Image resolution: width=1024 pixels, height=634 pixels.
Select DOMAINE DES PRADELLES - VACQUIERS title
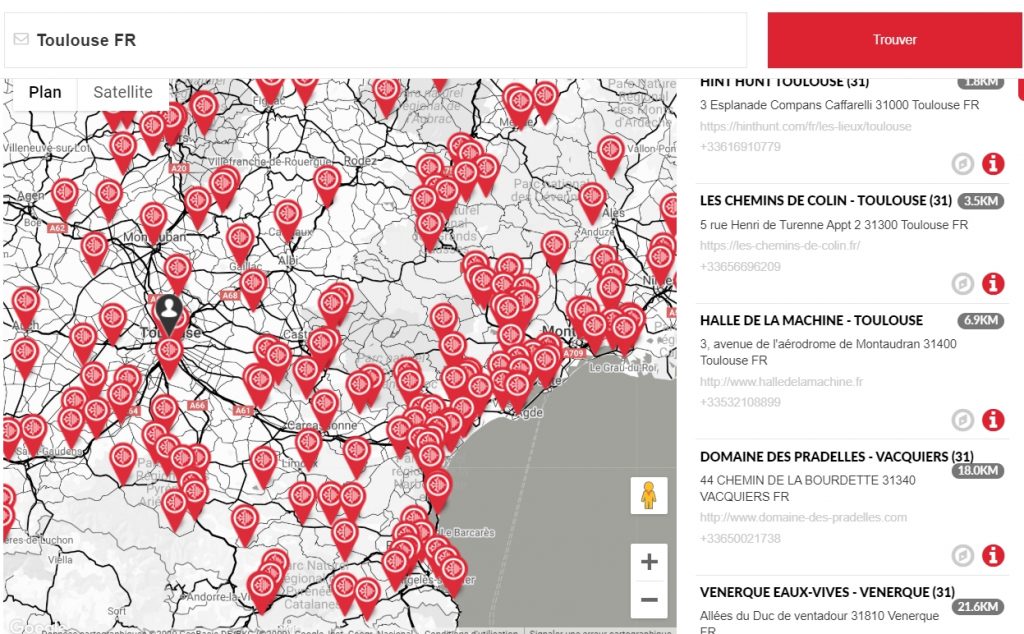[x=837, y=456]
